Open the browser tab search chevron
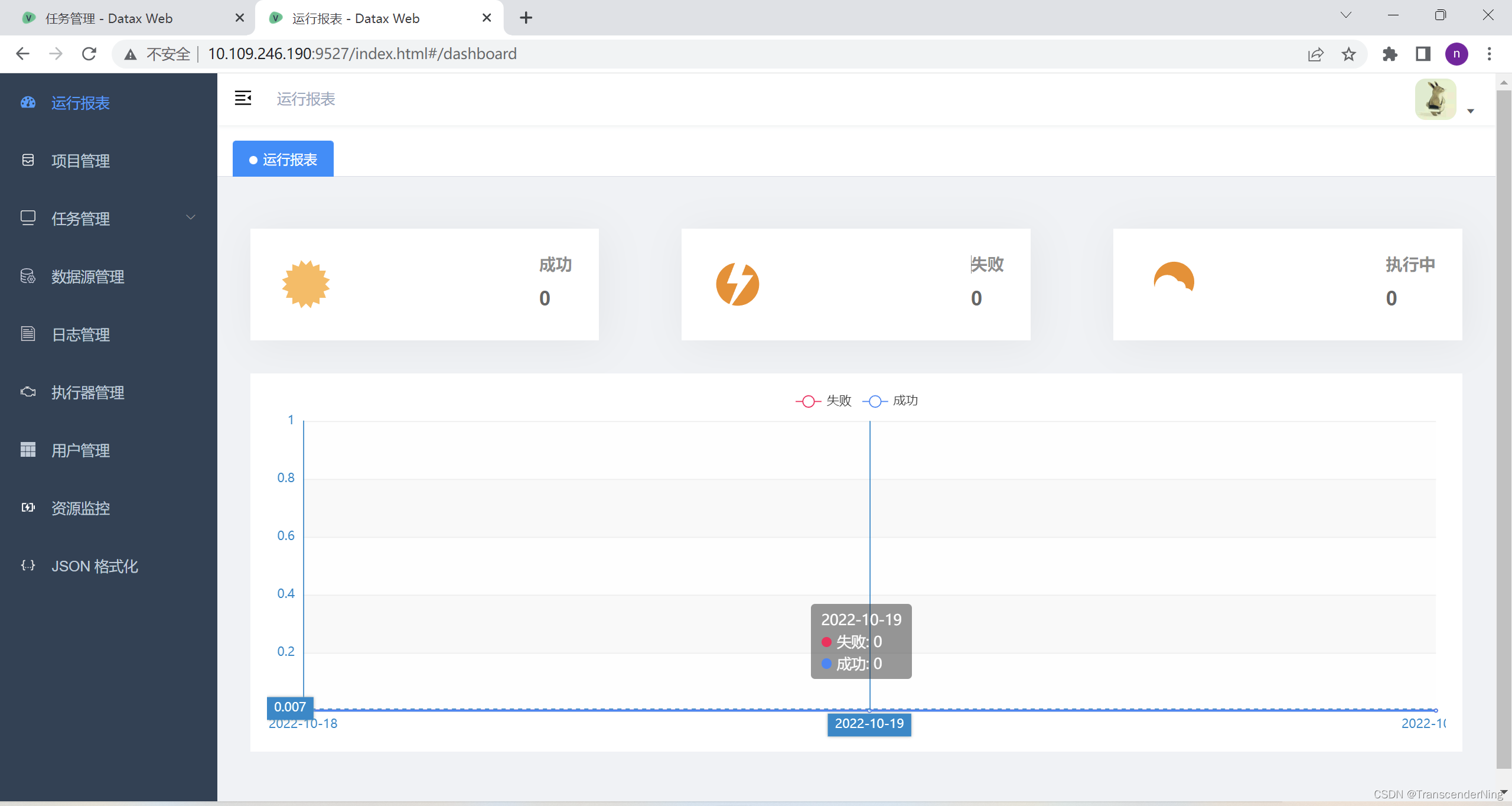Image resolution: width=1512 pixels, height=806 pixels. pos(1345,15)
